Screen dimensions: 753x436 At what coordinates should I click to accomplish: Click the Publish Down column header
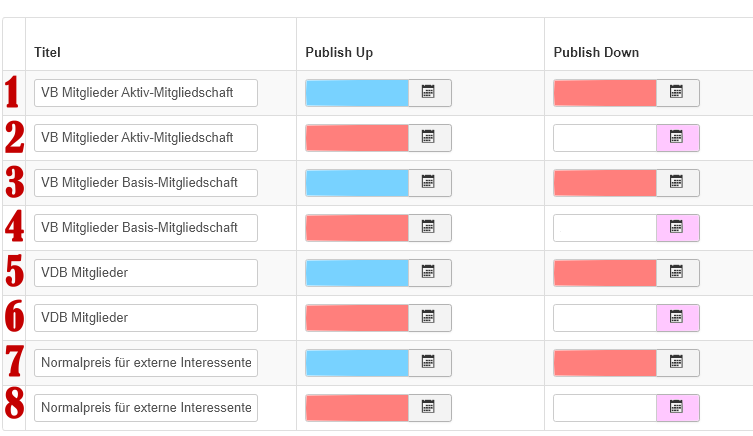[x=596, y=52]
